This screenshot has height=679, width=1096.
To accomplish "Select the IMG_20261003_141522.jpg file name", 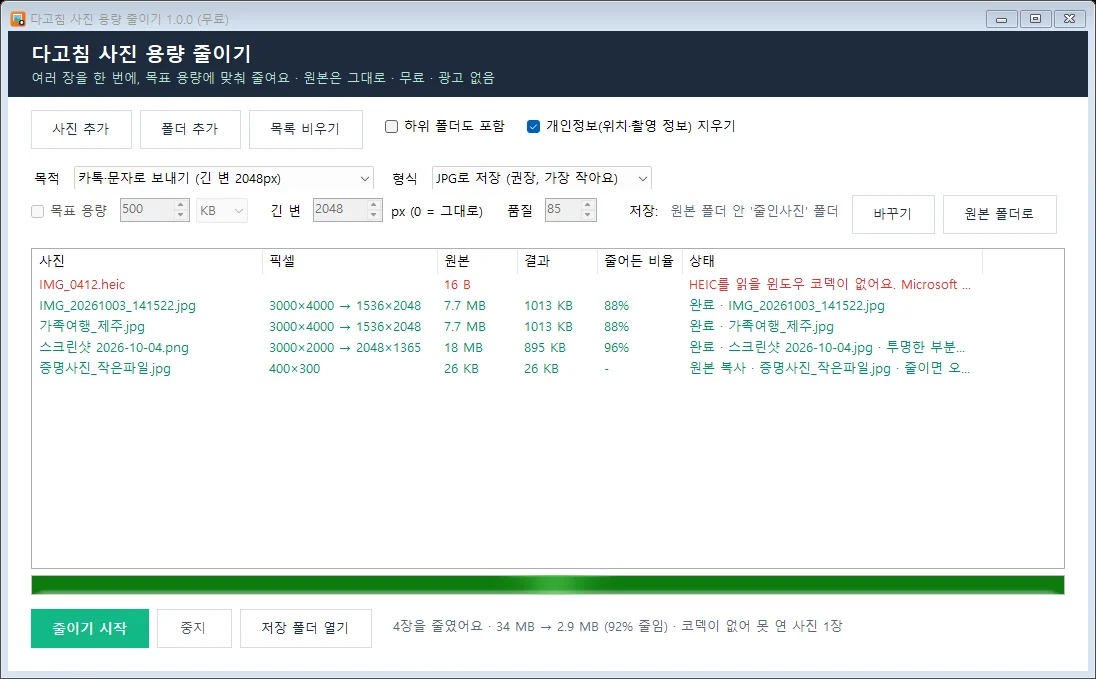I will (x=117, y=306).
